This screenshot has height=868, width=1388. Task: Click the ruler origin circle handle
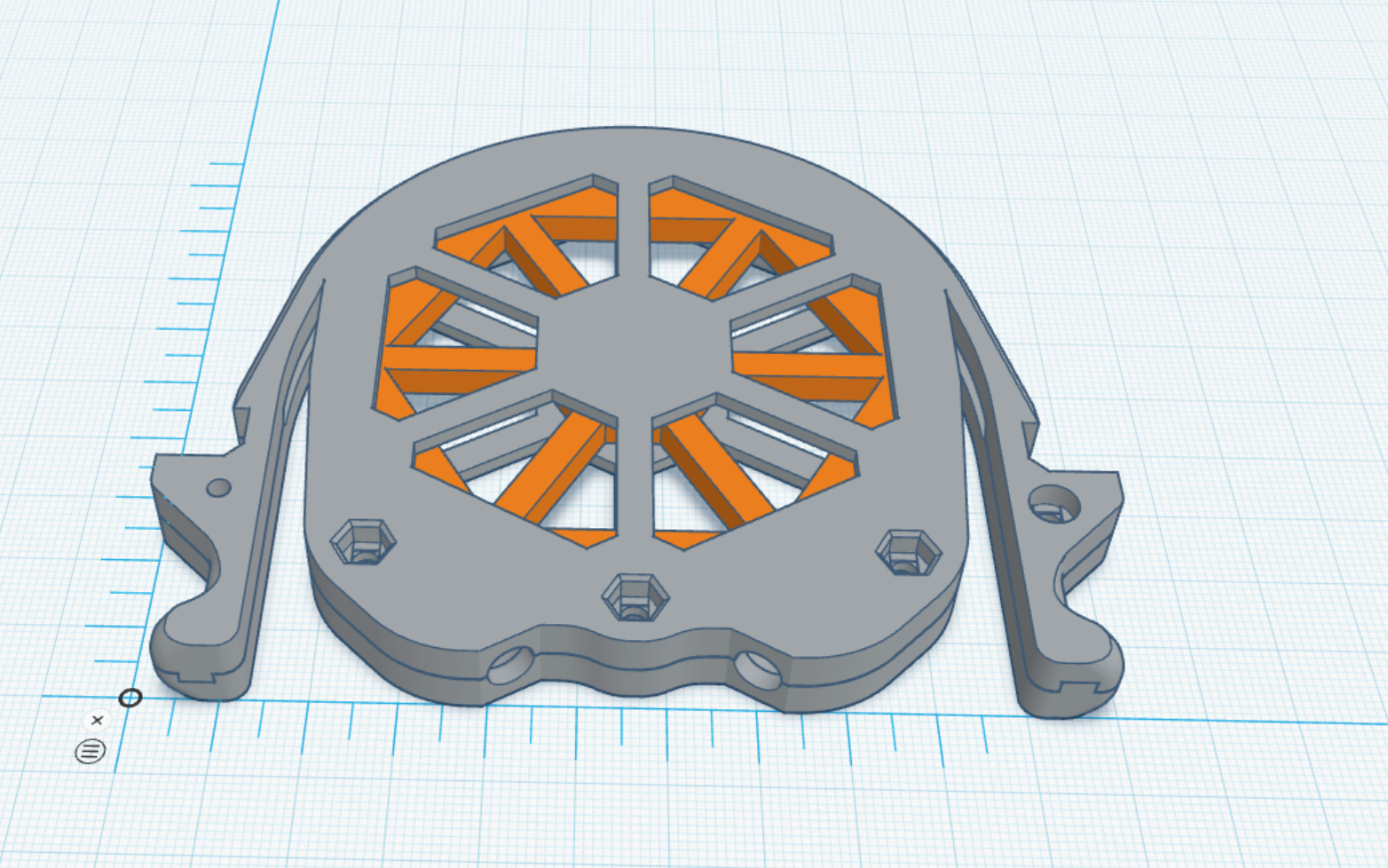(130, 698)
